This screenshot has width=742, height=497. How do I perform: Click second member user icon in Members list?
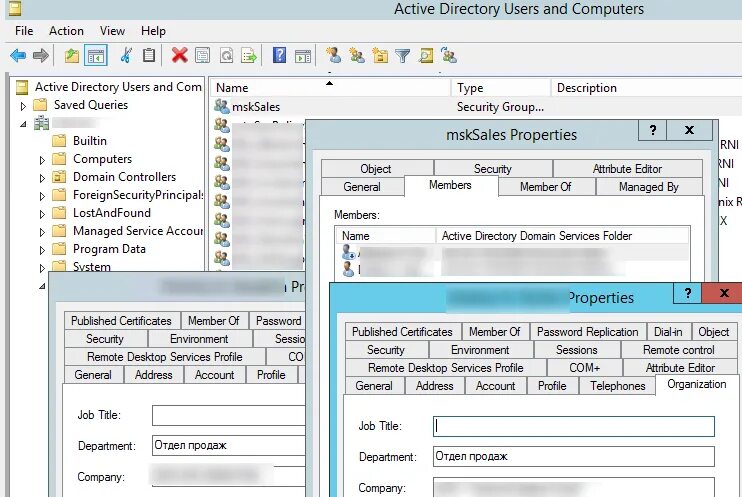[348, 269]
